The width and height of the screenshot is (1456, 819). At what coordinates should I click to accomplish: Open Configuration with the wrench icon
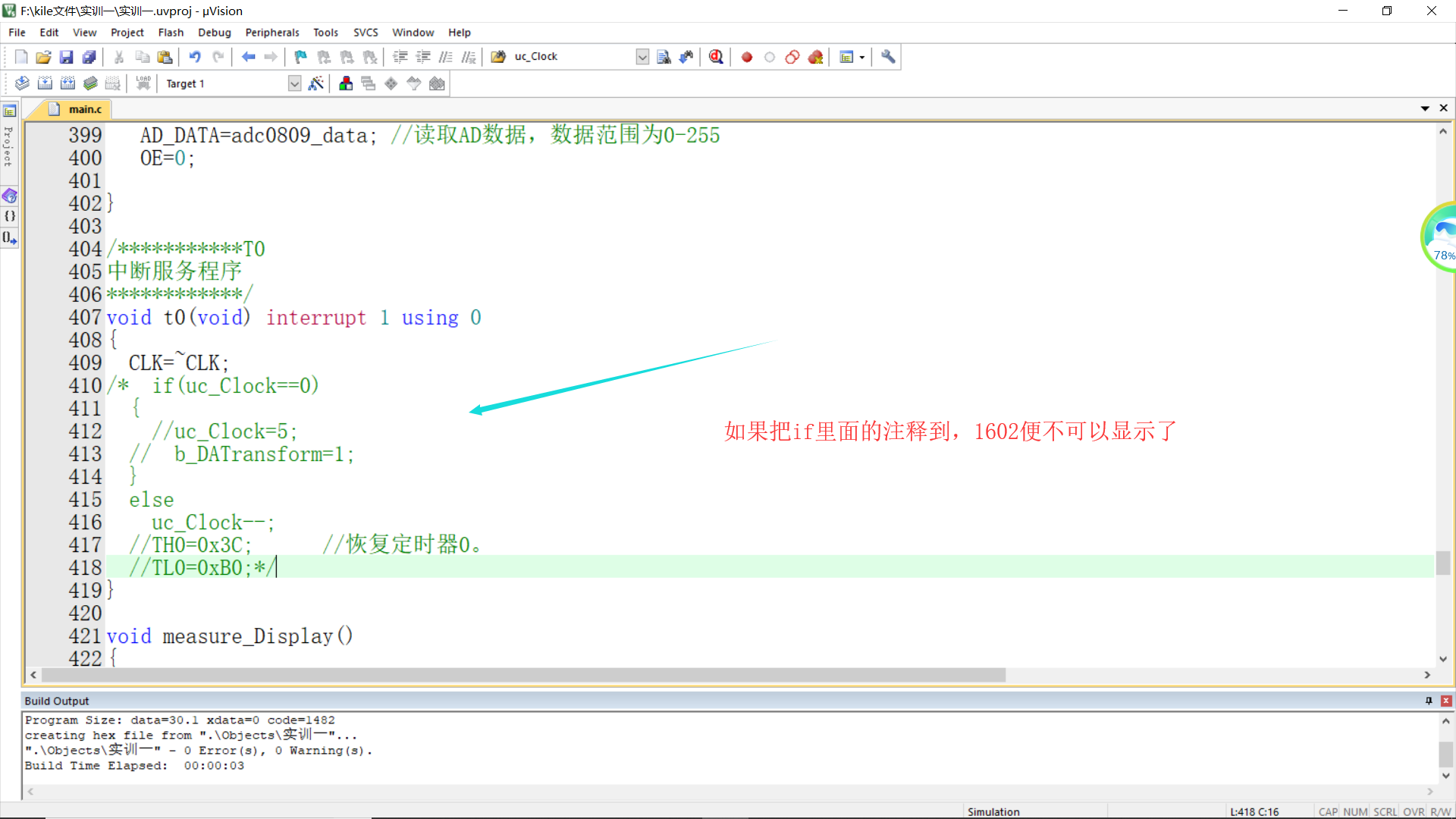(x=888, y=57)
